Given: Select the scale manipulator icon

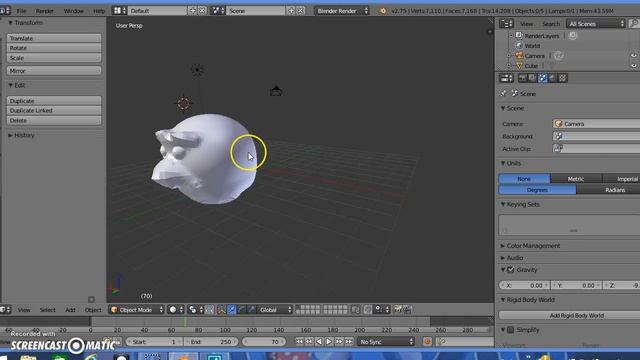Looking at the screenshot, I should click(252, 310).
